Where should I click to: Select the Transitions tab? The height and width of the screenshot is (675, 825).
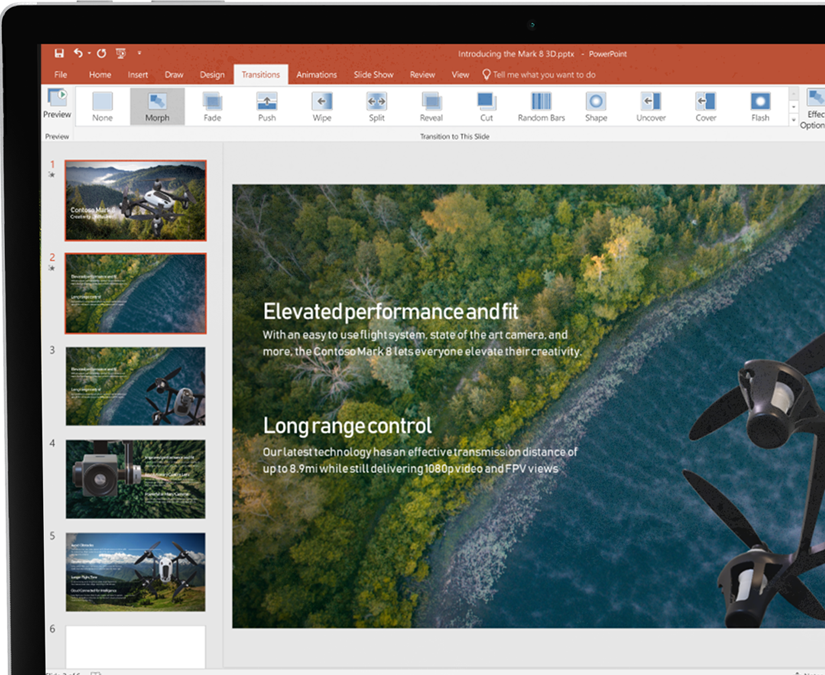coord(260,75)
